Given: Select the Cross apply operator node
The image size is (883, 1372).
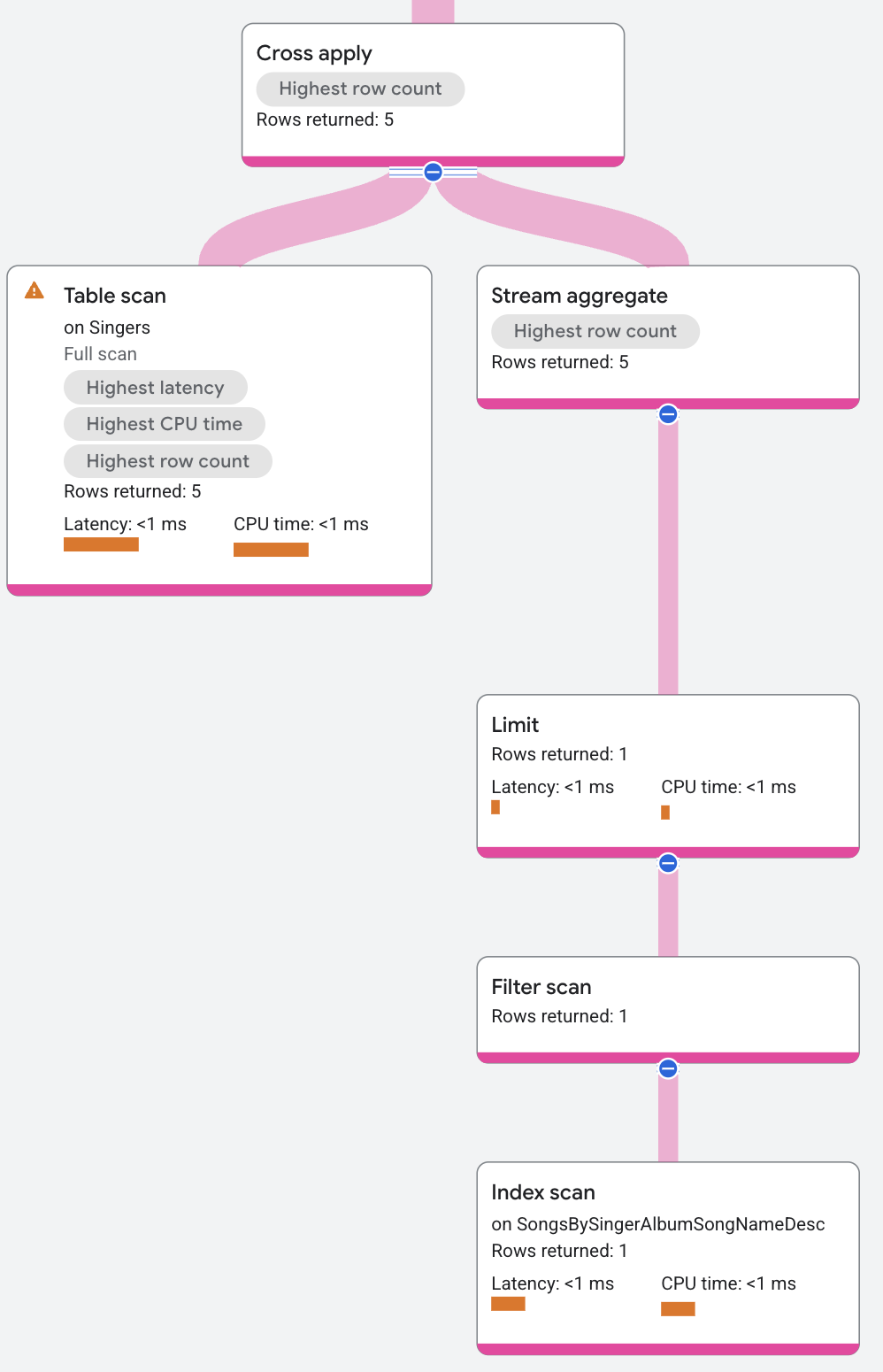Looking at the screenshot, I should pyautogui.click(x=314, y=53).
